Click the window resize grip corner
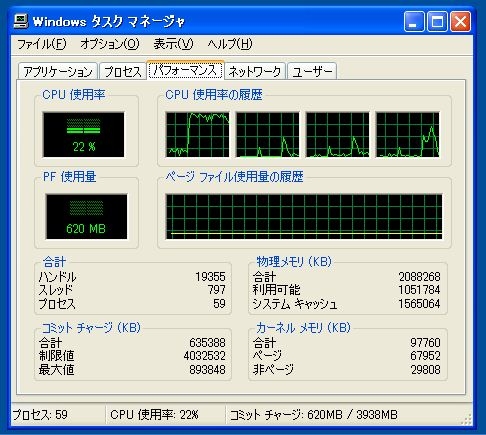 (467, 419)
